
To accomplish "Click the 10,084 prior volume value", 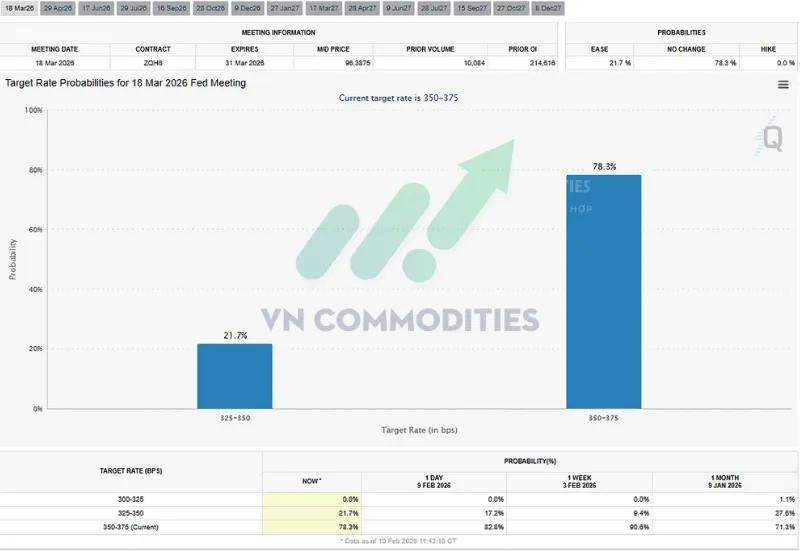I will (x=474, y=63).
